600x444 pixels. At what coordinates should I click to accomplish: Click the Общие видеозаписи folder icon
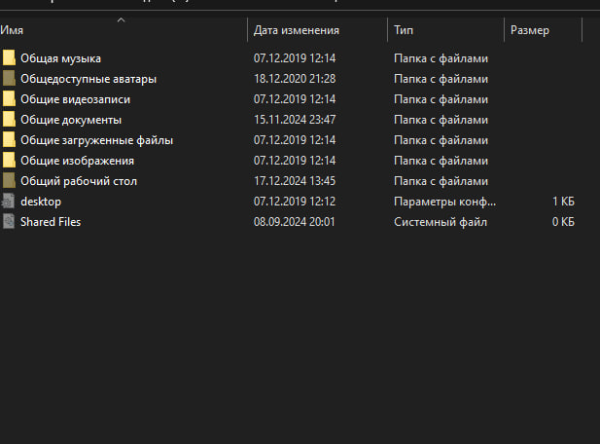[9, 99]
